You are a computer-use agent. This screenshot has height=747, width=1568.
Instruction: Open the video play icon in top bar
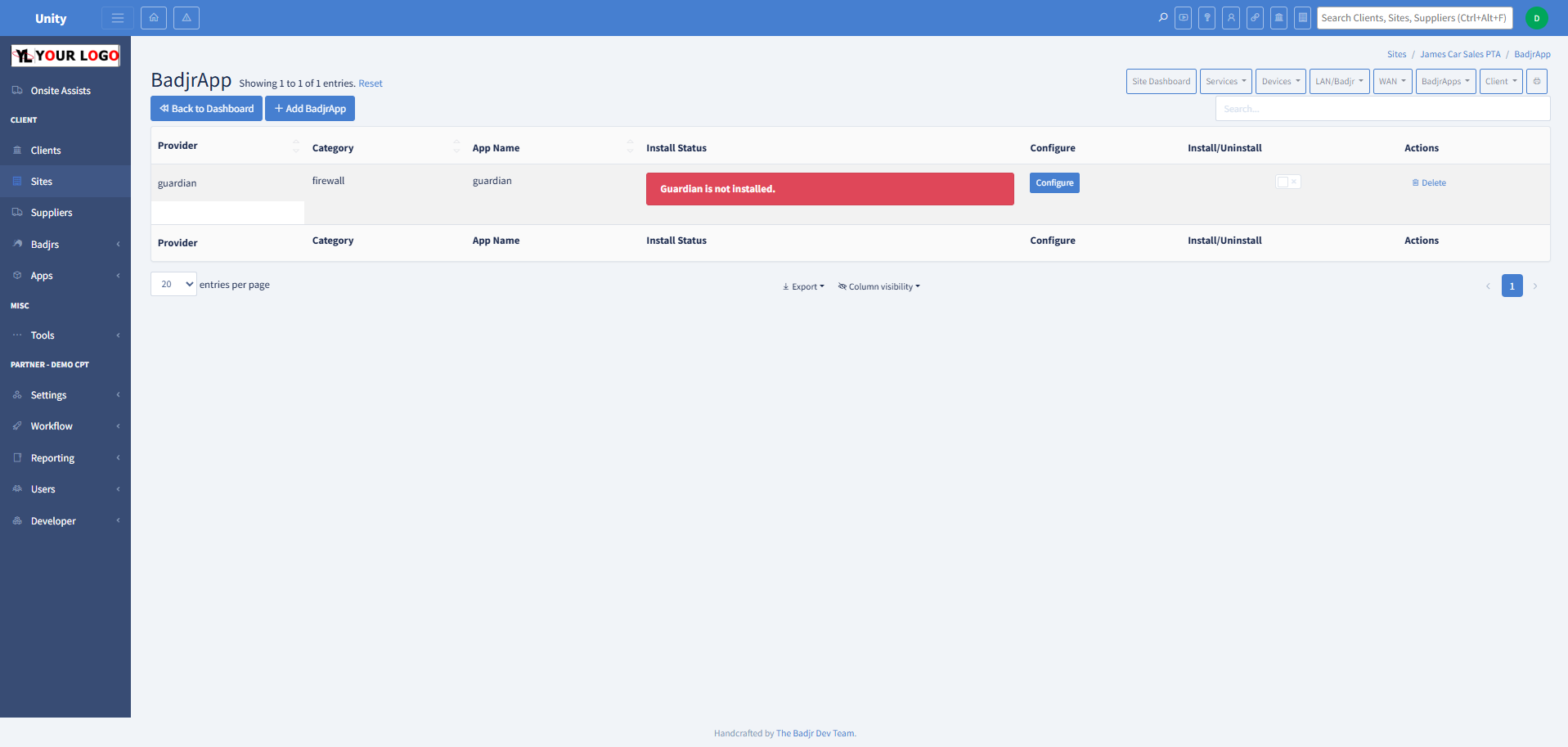point(1184,17)
